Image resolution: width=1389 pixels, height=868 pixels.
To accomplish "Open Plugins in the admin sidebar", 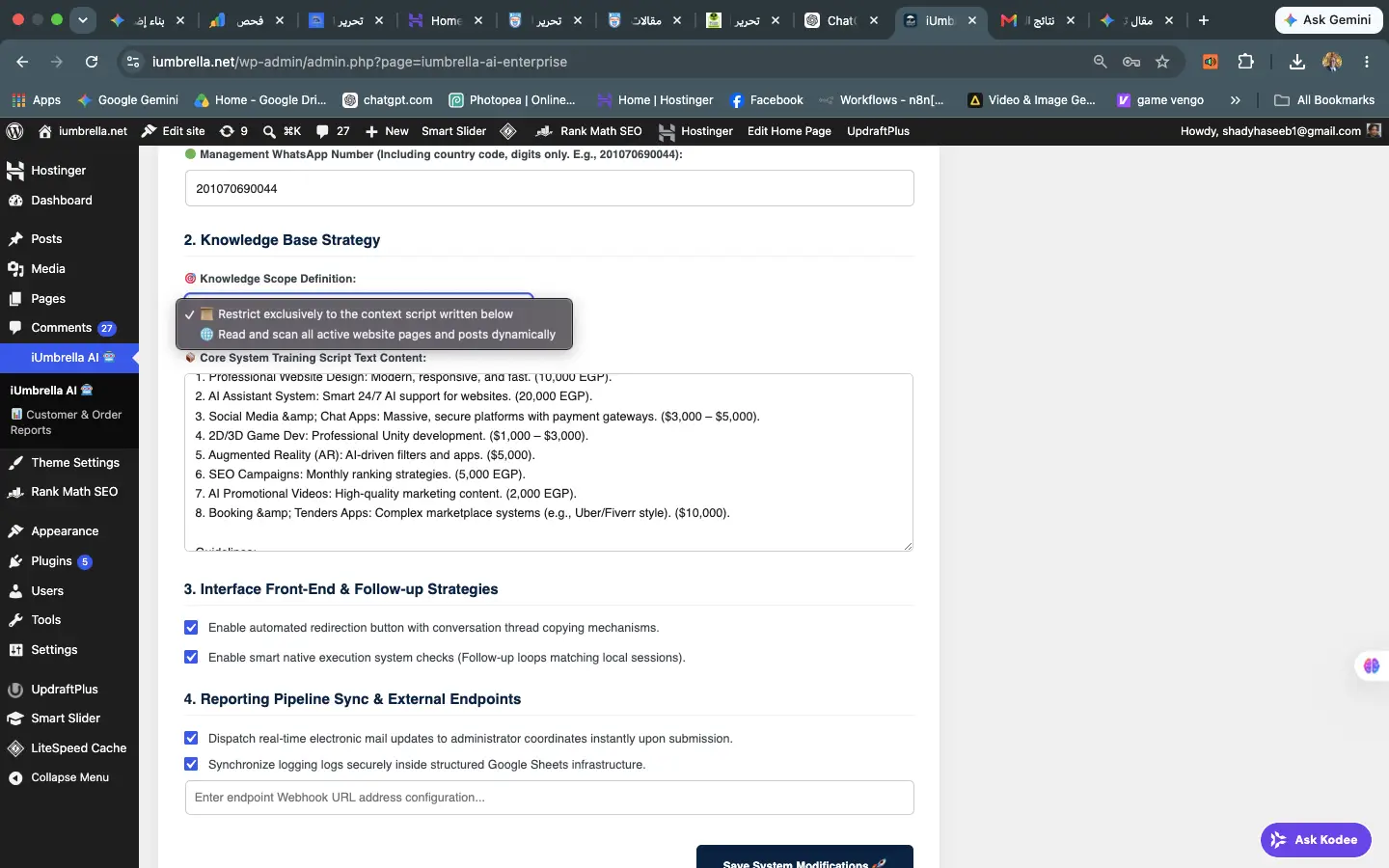I will coord(69,561).
